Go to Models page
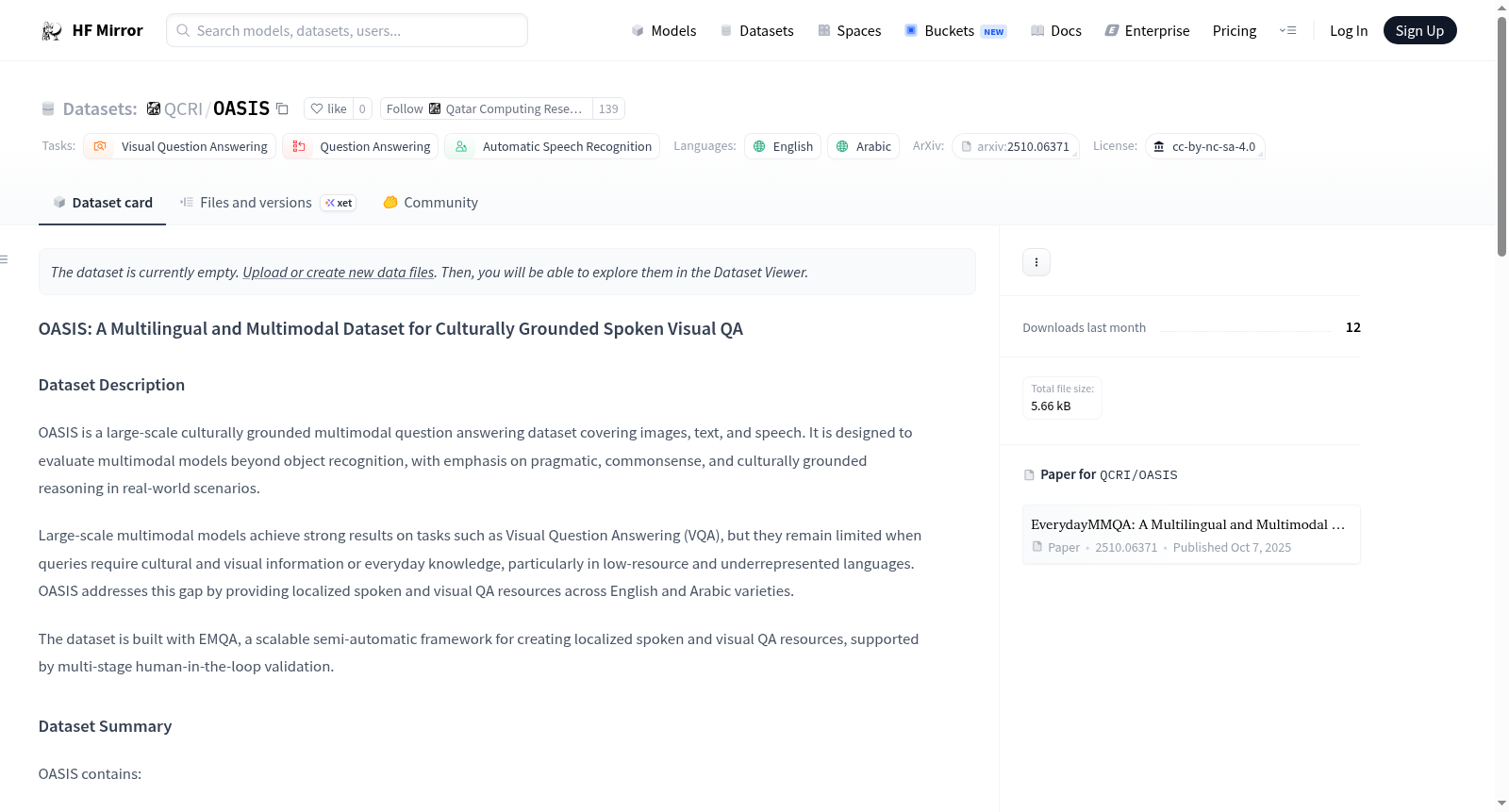Image resolution: width=1509 pixels, height=812 pixels. pyautogui.click(x=664, y=31)
